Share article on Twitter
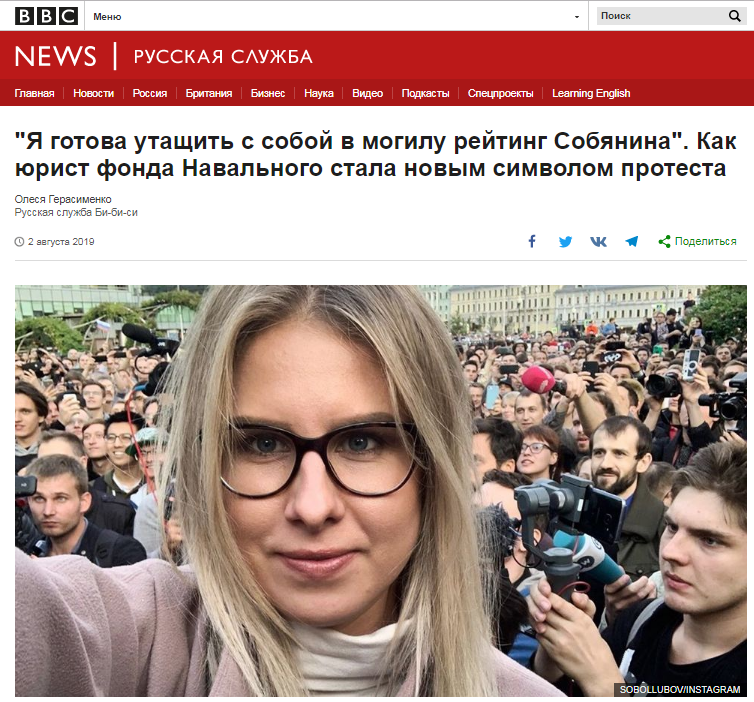Viewport: 754px width, 702px height. coord(566,241)
